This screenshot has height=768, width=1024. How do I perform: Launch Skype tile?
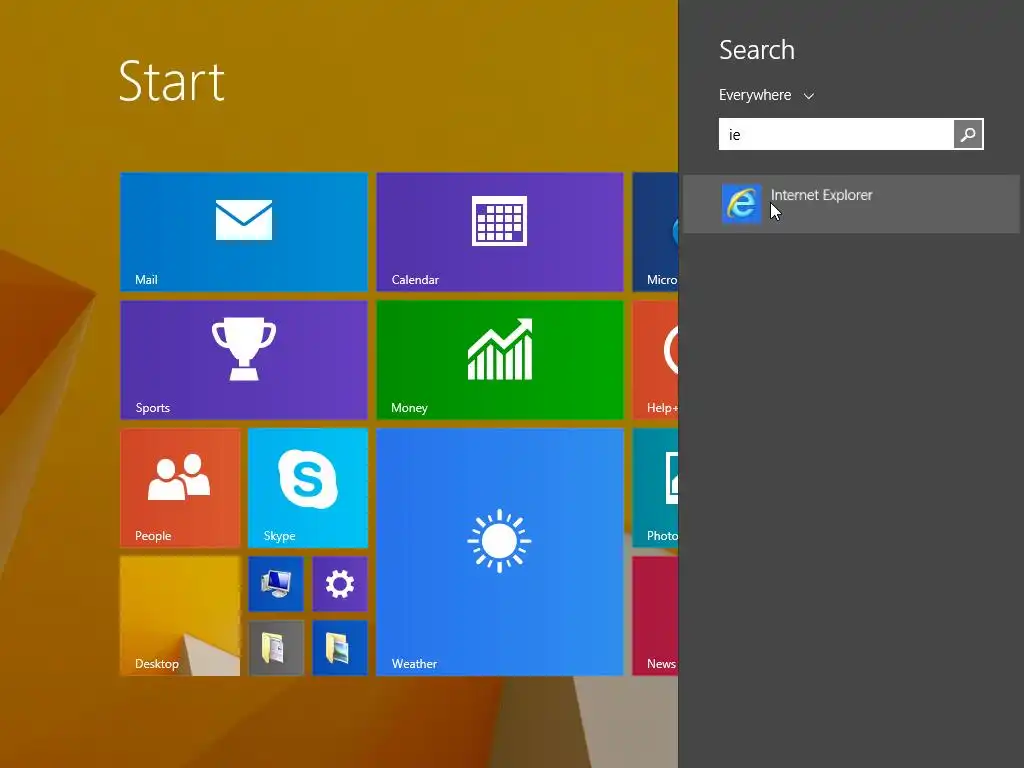308,488
